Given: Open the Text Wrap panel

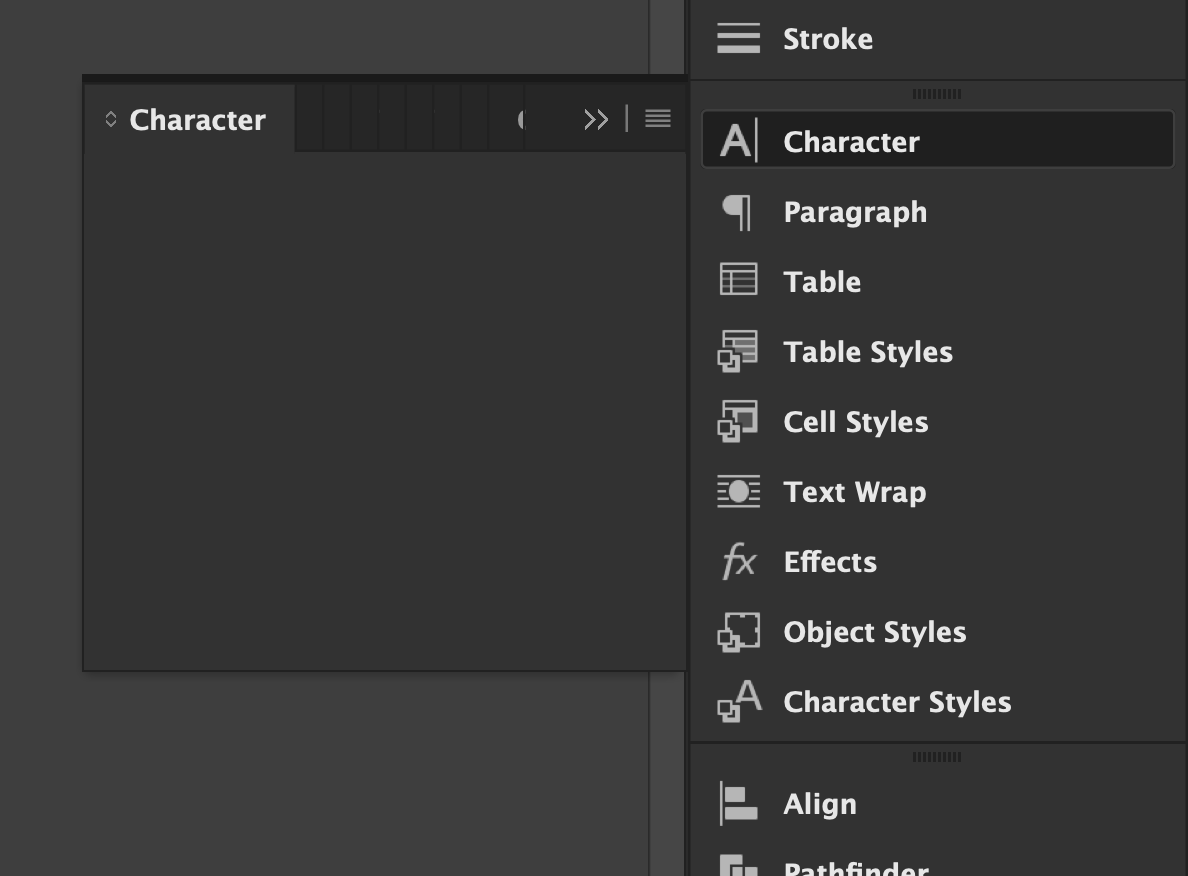Looking at the screenshot, I should 854,491.
